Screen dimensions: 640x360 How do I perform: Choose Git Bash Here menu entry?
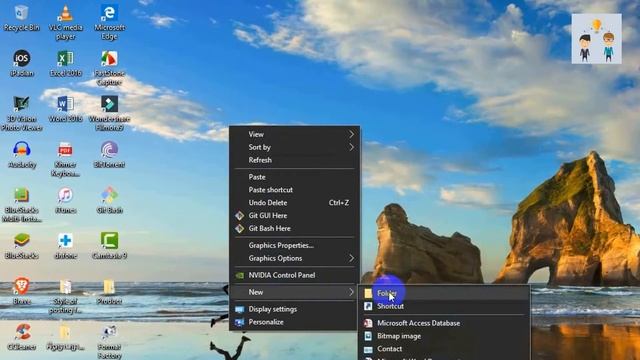[294, 229]
